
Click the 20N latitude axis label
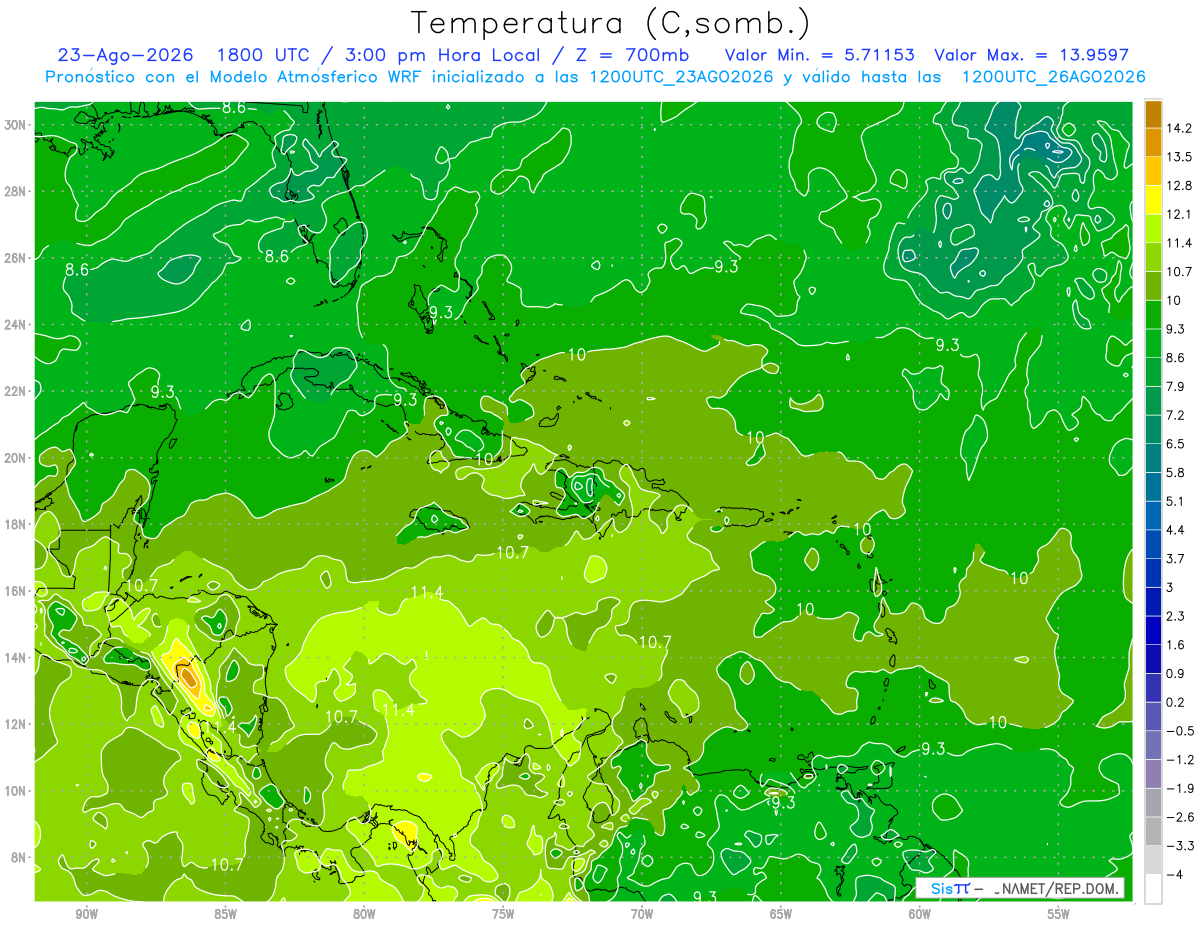point(16,458)
